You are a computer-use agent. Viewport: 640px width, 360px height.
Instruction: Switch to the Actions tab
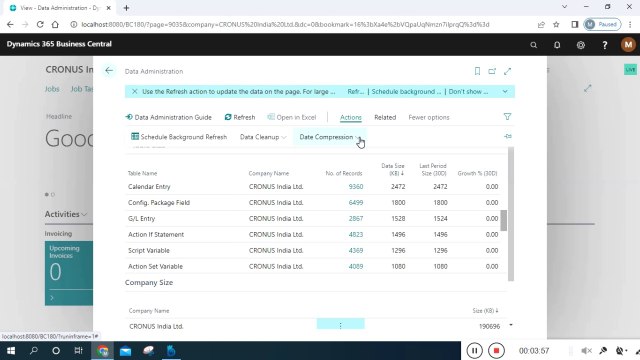[351, 117]
